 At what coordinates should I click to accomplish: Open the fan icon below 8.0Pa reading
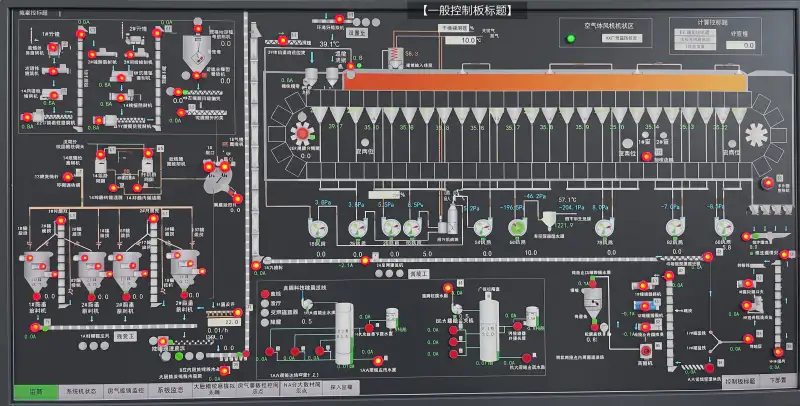pyautogui.click(x=604, y=227)
